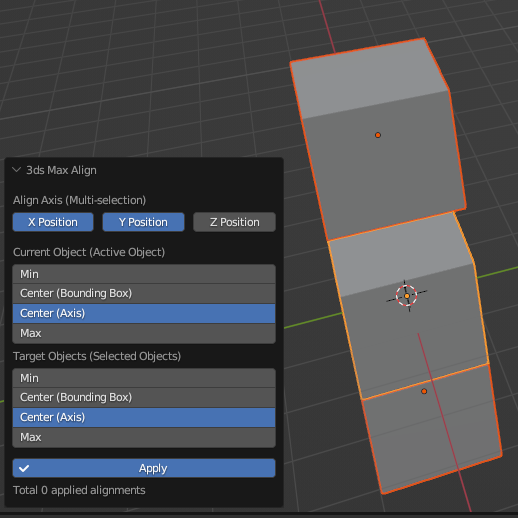Collapse the 3ds Max Align panel
518x518 pixels.
[17, 170]
